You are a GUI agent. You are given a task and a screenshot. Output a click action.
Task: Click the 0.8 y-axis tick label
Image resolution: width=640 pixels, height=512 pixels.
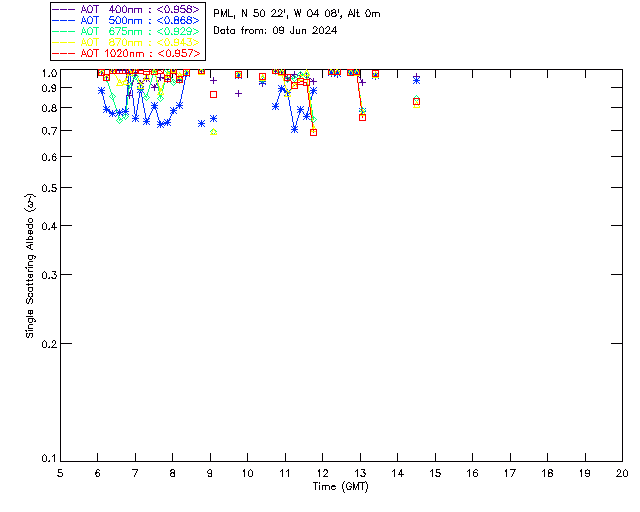pyautogui.click(x=49, y=108)
